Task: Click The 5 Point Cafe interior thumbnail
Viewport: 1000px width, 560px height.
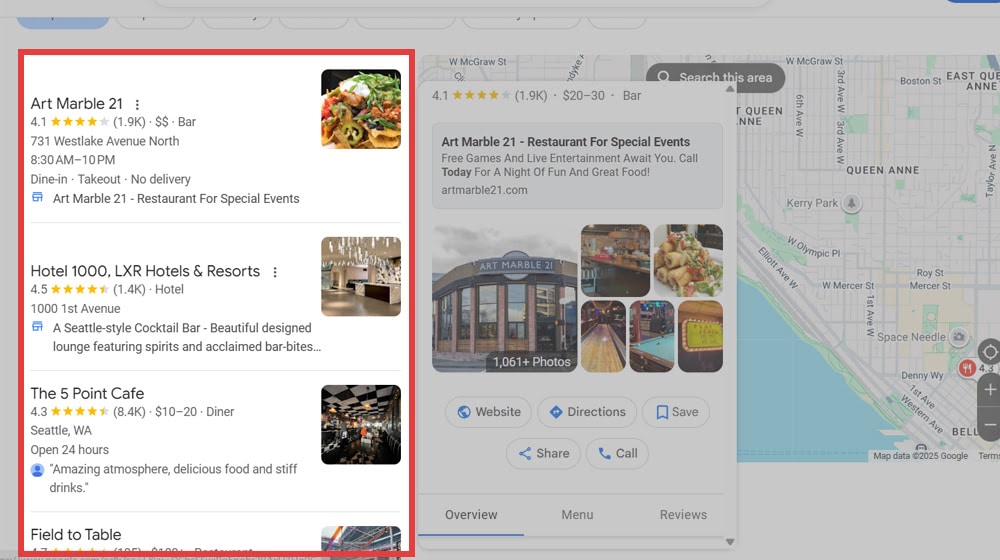Action: [x=361, y=425]
